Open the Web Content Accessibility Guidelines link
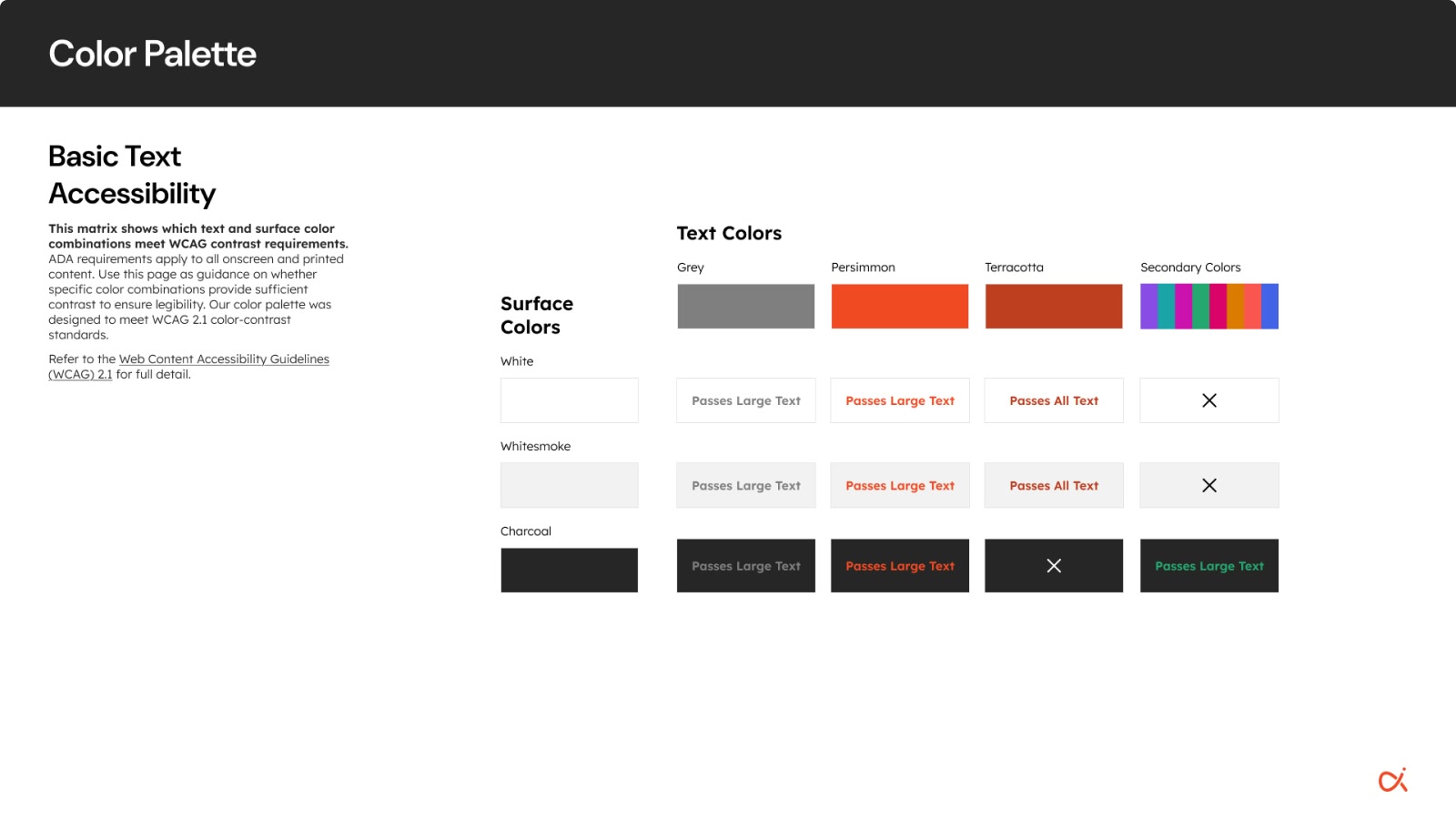The width and height of the screenshot is (1456, 819). [x=188, y=367]
